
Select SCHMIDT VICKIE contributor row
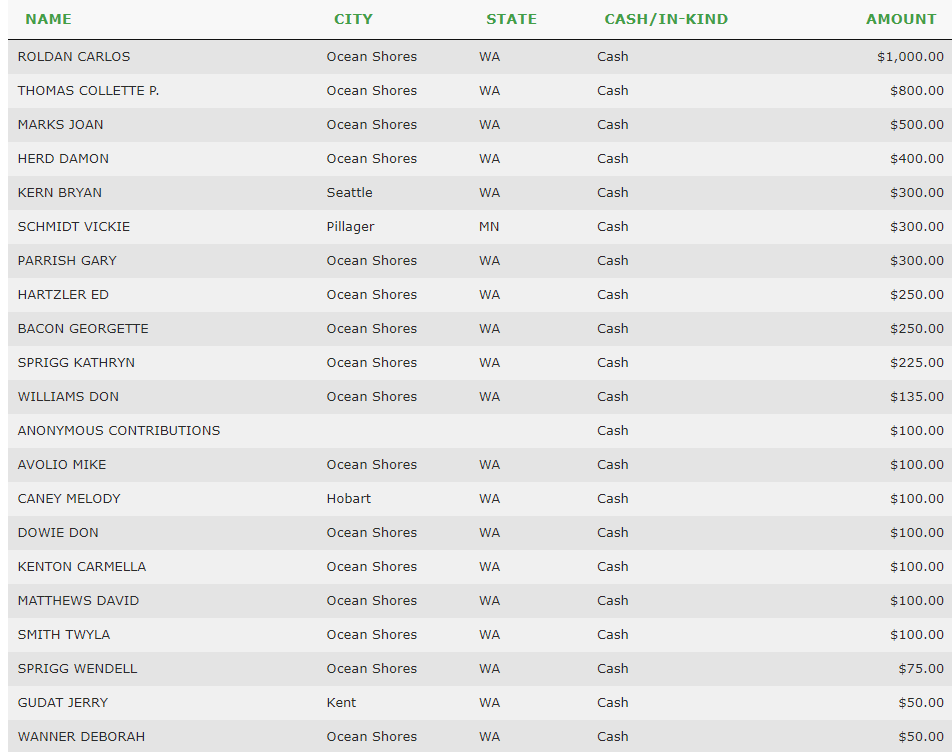pos(74,227)
